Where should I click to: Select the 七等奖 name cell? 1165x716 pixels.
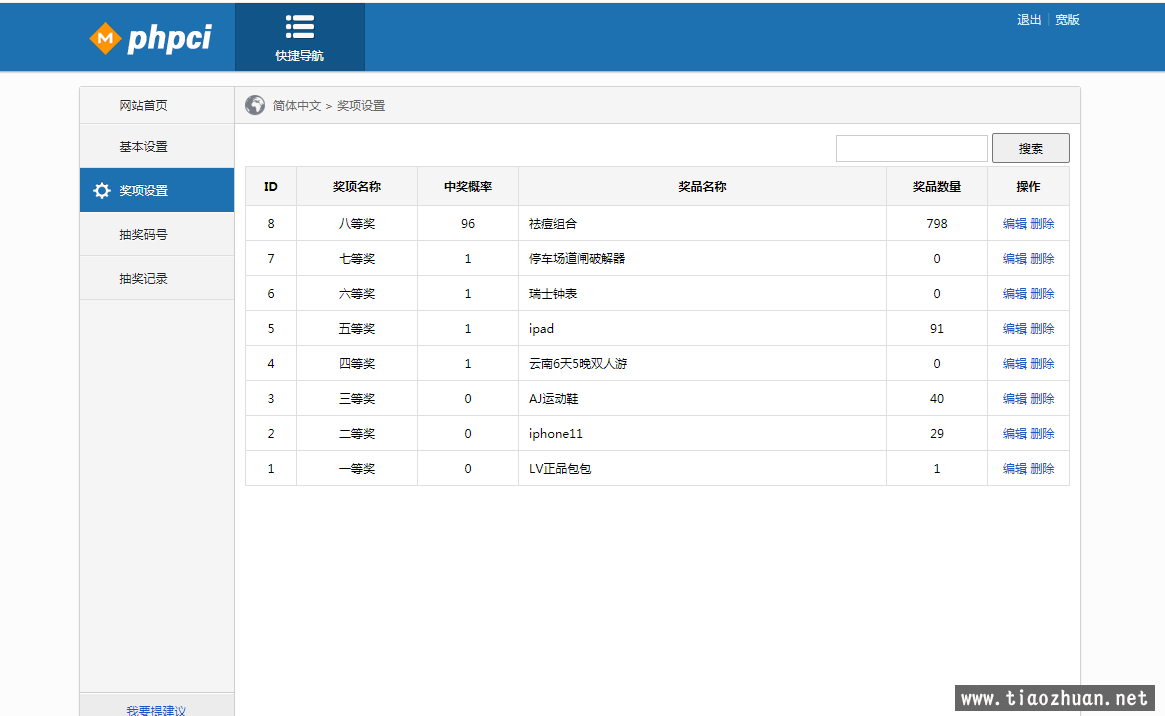[357, 258]
